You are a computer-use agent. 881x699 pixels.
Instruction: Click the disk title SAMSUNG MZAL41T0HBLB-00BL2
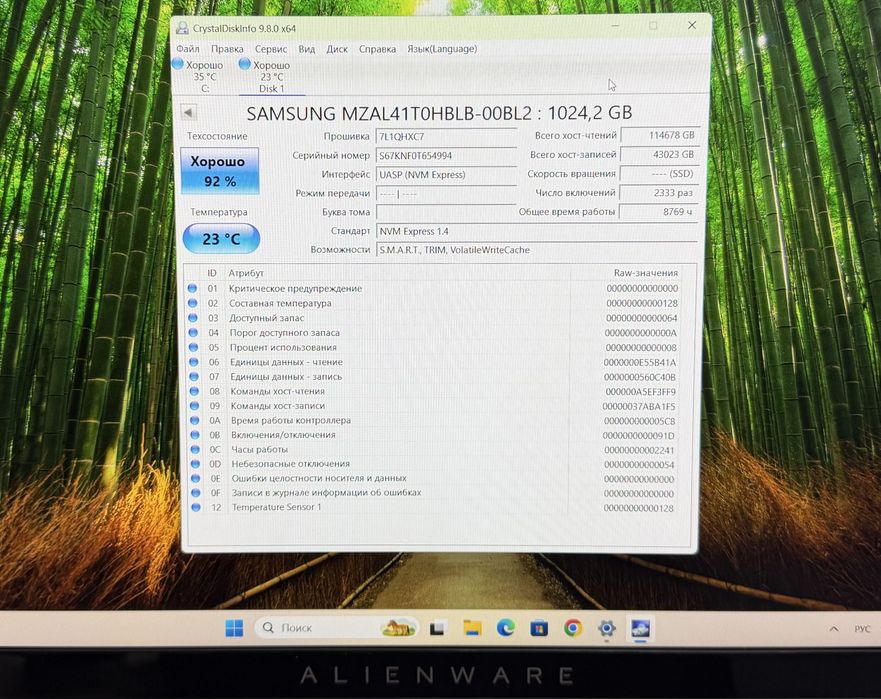click(x=389, y=114)
